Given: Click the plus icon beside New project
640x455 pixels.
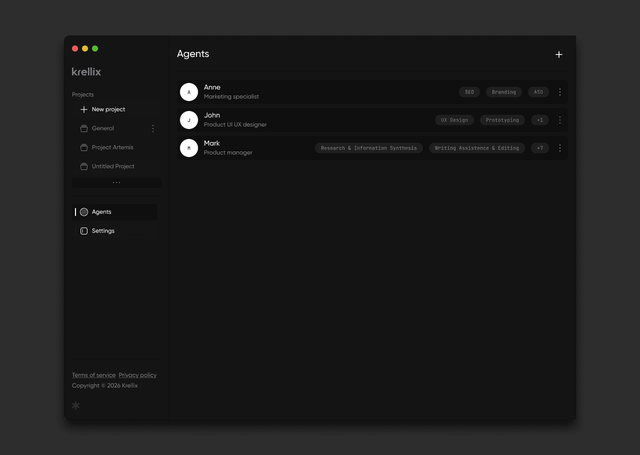Looking at the screenshot, I should point(84,109).
